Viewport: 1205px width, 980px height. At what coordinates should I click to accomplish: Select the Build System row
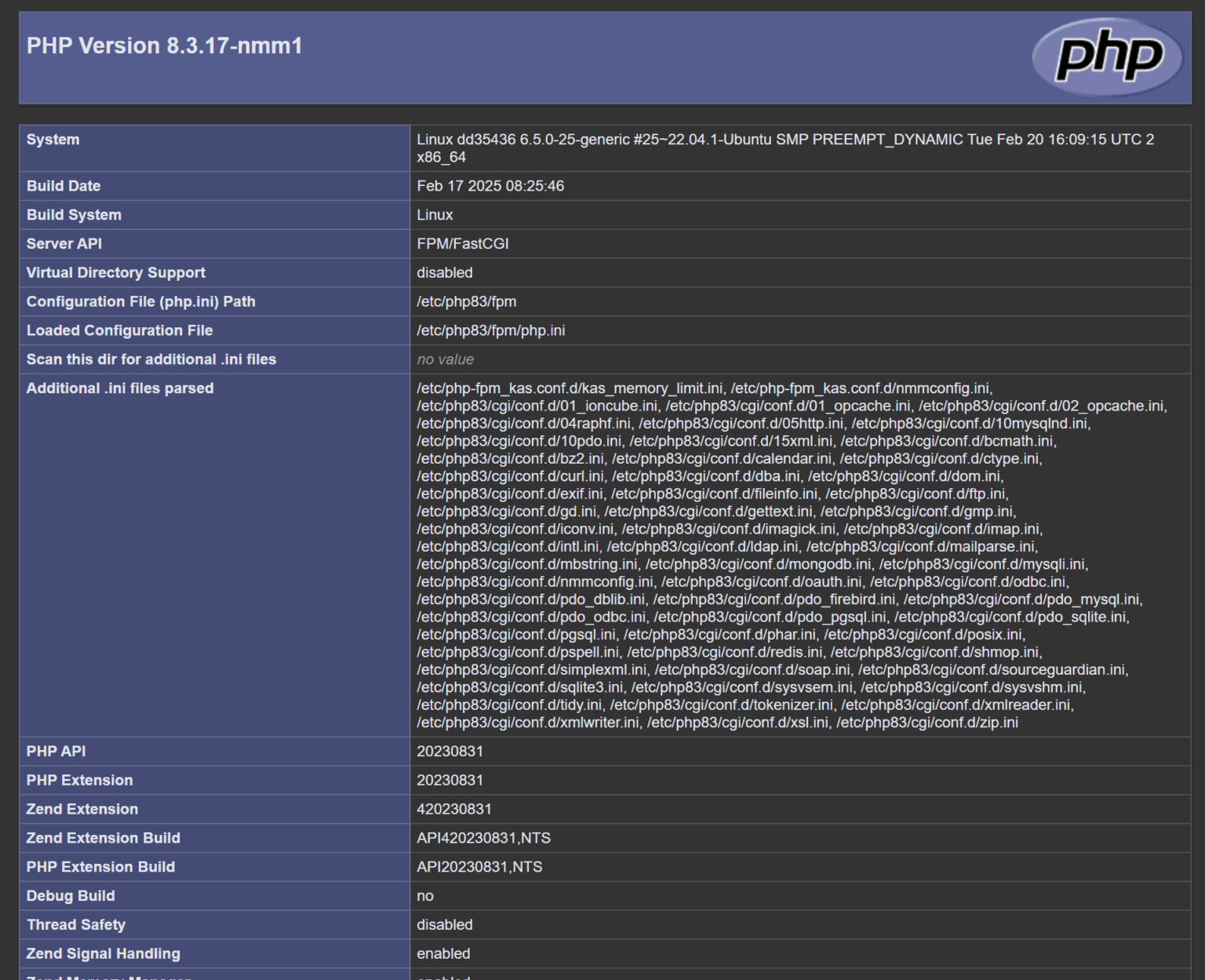(73, 215)
